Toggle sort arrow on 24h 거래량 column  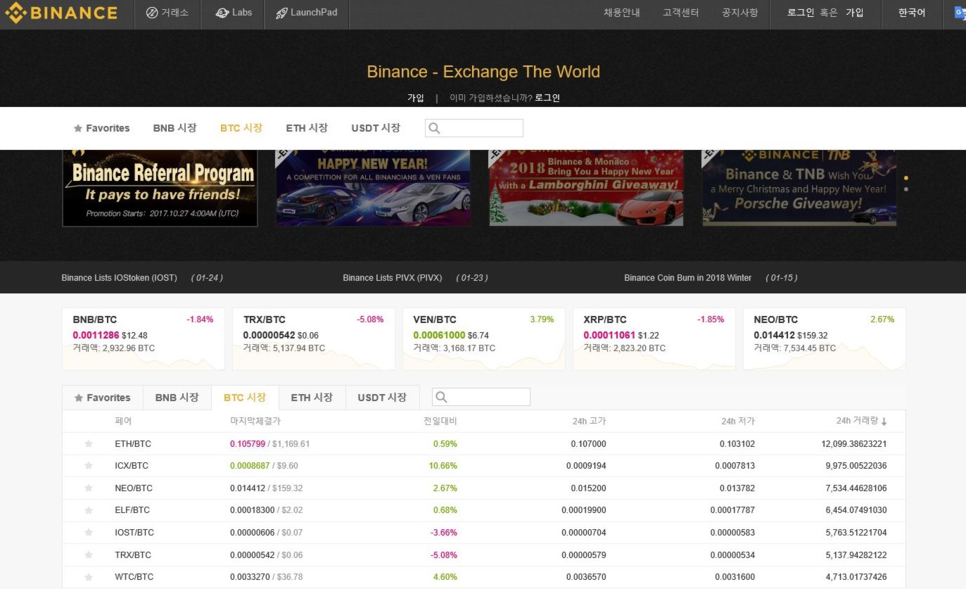(884, 421)
